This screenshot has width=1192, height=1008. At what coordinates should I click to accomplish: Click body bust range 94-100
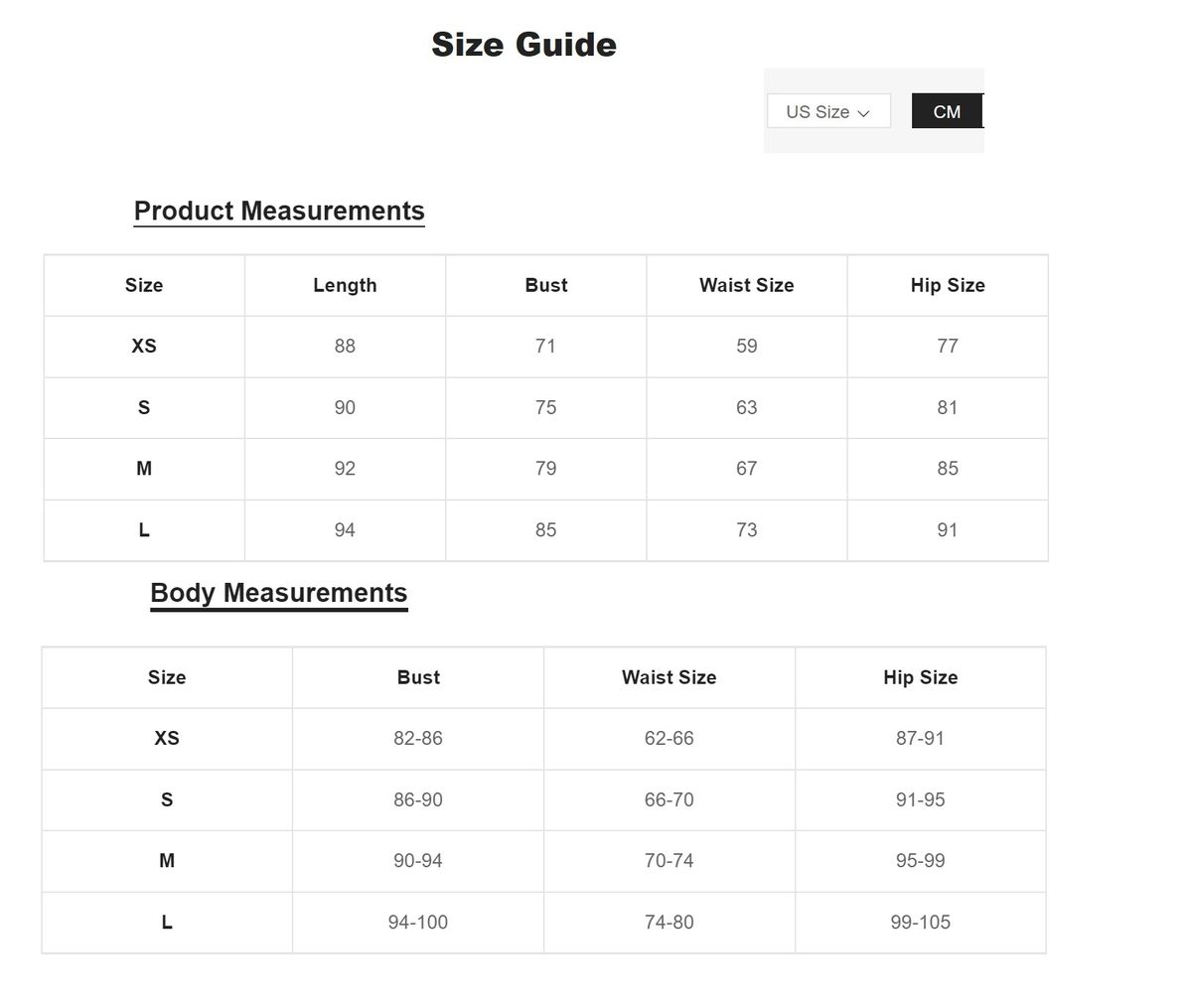point(417,923)
